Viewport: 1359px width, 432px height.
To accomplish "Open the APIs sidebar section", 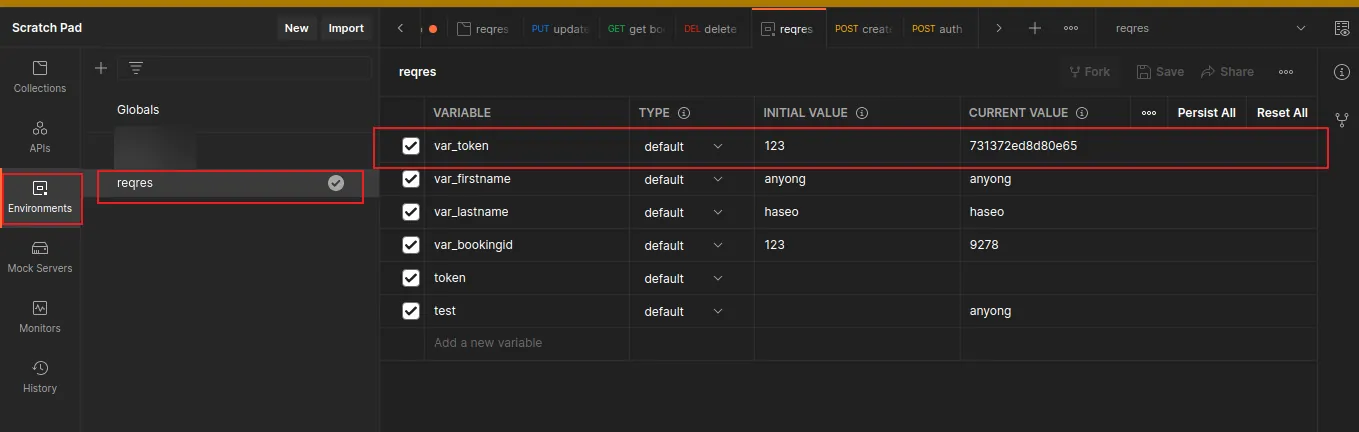I will point(40,136).
